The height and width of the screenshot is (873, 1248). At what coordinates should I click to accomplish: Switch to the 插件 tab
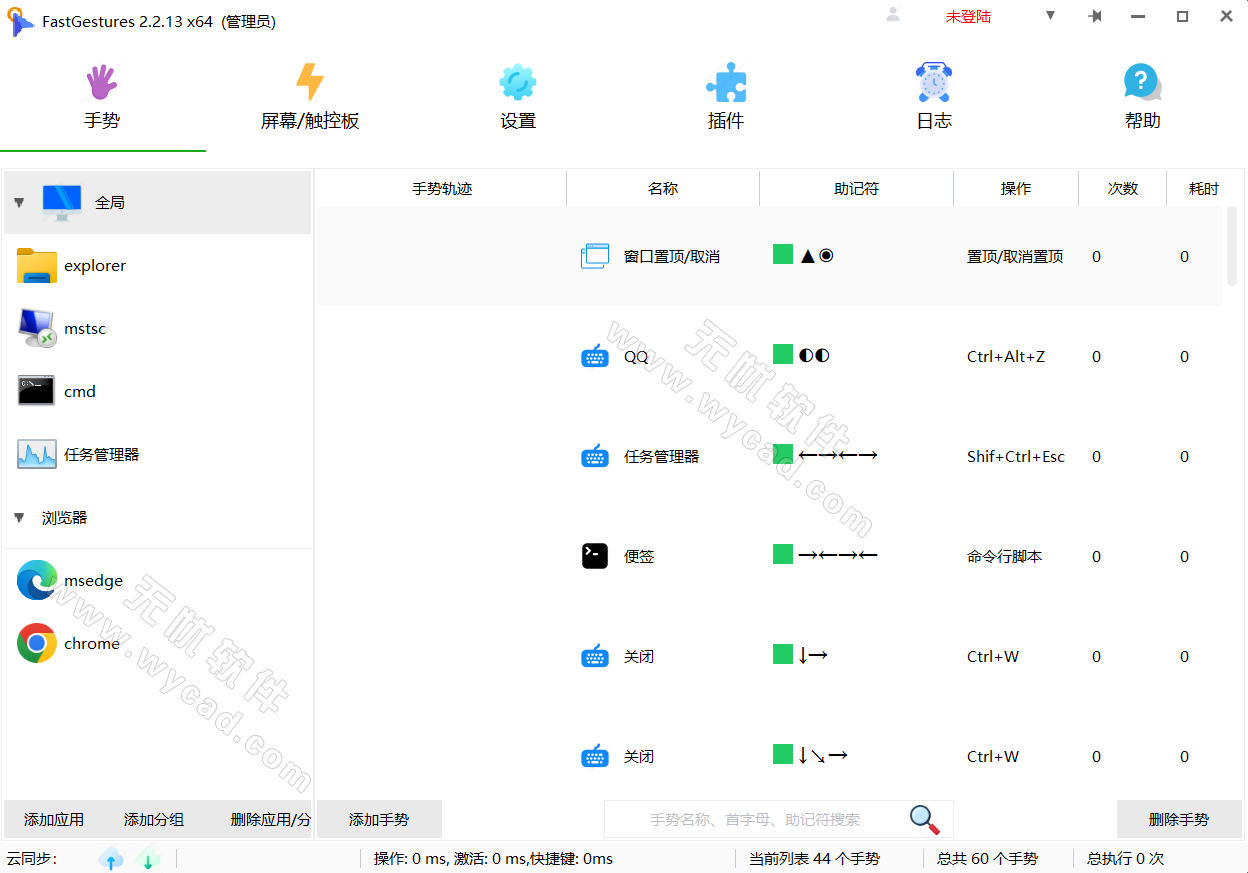[726, 97]
